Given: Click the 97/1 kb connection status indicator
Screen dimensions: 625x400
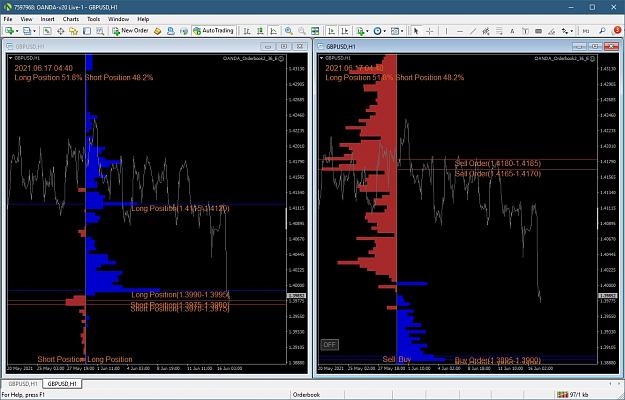Looking at the screenshot, I should (x=572, y=395).
